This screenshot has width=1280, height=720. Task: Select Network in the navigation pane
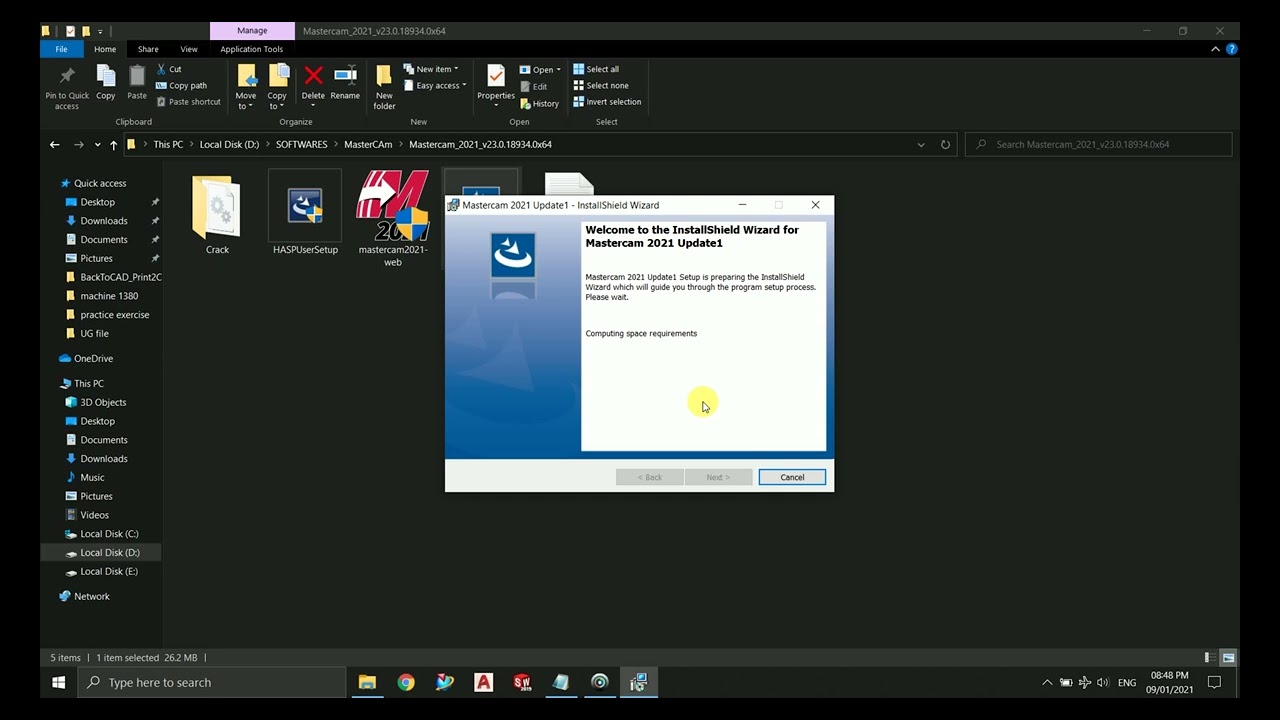coord(92,596)
